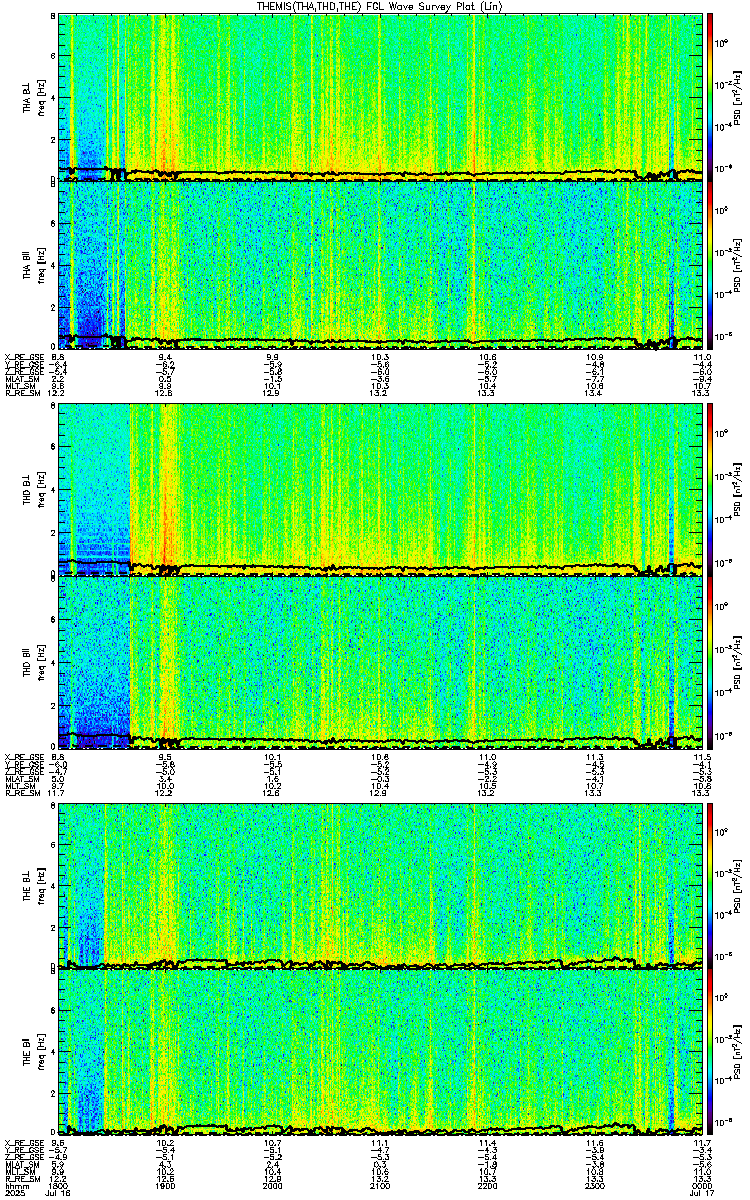Click the THE B∥ spectrogram panel
750x1200 pixels.
(381, 1052)
